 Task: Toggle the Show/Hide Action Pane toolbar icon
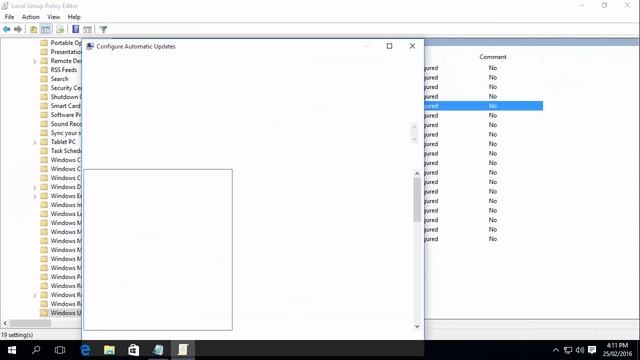click(x=87, y=29)
